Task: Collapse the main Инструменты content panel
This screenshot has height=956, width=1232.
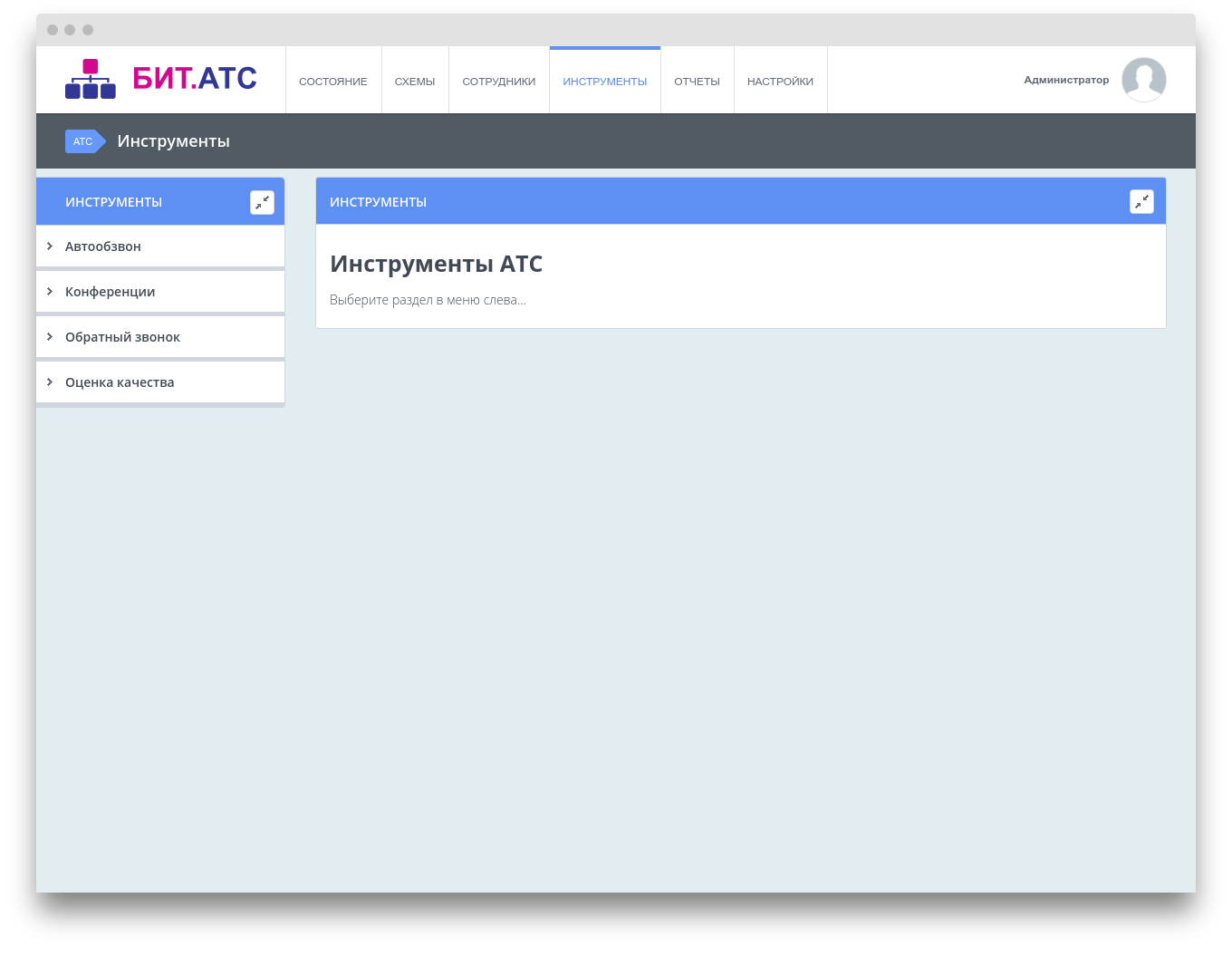Action: (1141, 202)
